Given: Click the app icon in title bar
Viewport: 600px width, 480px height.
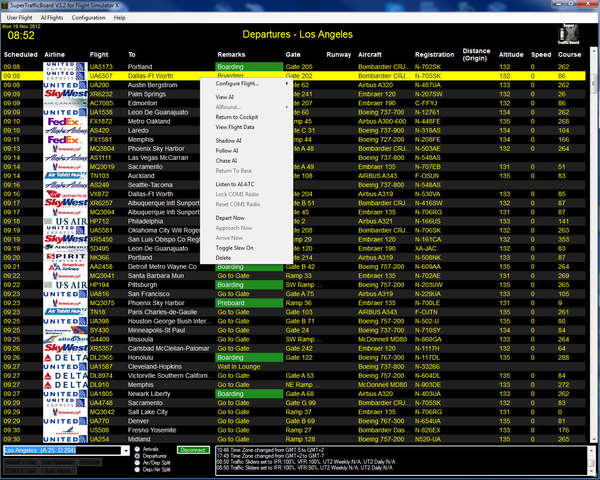Looking at the screenshot, I should pos(5,5).
